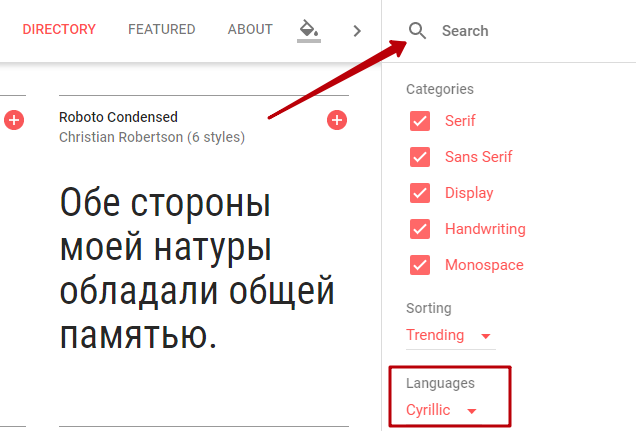This screenshot has height=431, width=636.
Task: Click the Russian sample text preview
Action: pyautogui.click(x=197, y=269)
